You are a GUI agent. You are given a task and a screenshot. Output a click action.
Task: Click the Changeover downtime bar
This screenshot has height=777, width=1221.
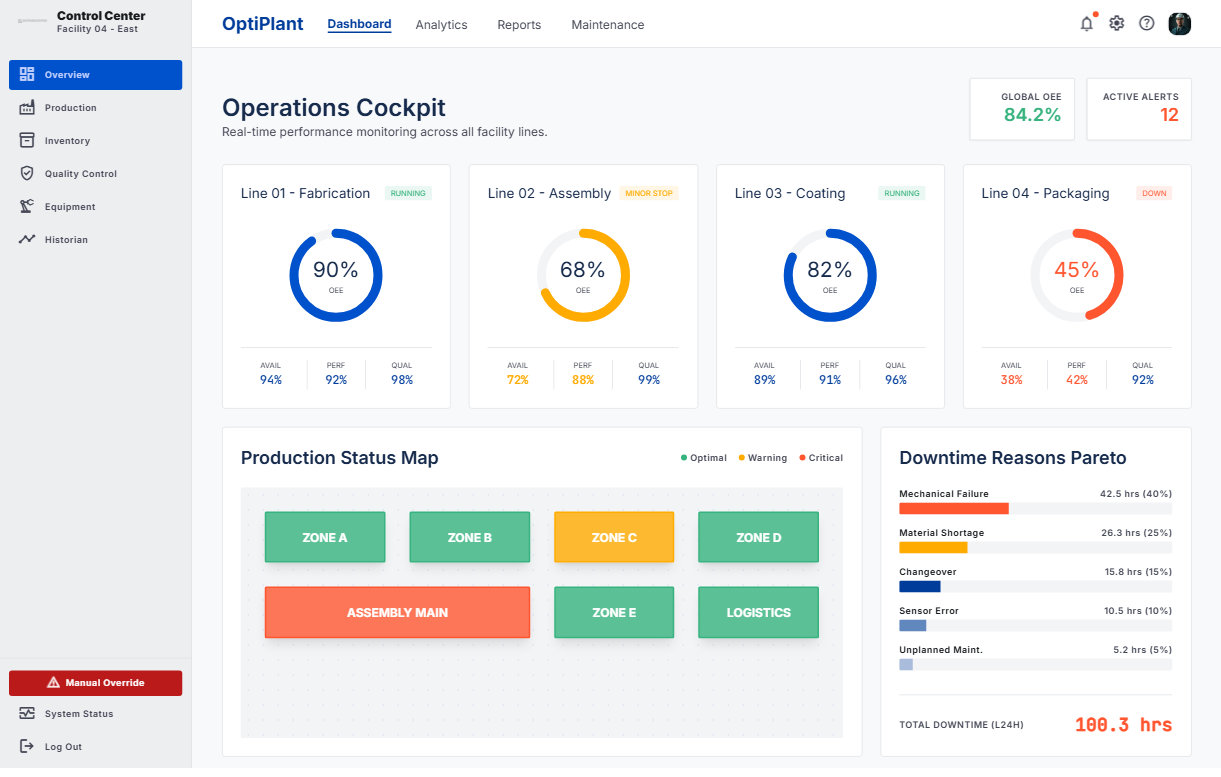1035,586
